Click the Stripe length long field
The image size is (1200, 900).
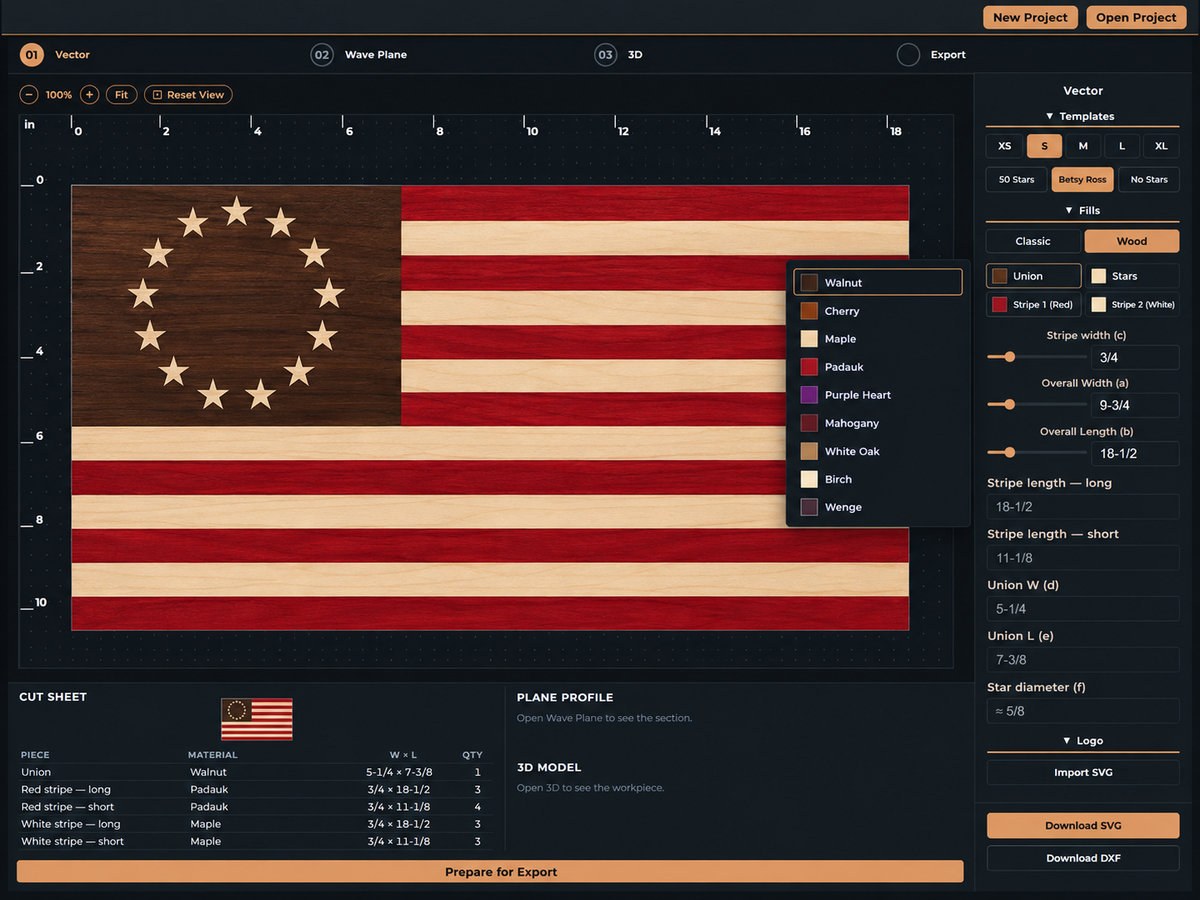pos(1083,507)
